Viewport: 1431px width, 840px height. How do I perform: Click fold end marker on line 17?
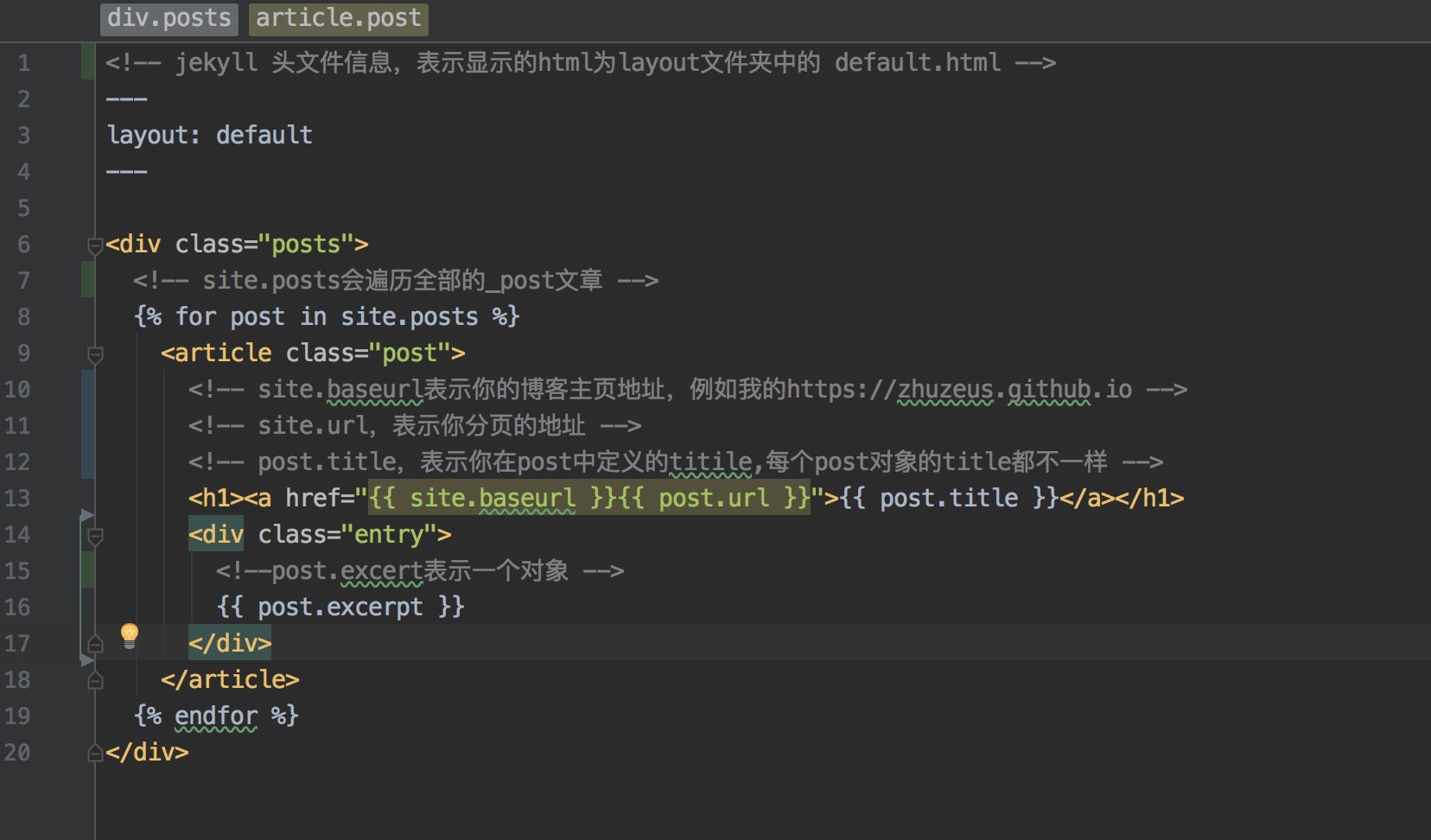click(x=95, y=644)
